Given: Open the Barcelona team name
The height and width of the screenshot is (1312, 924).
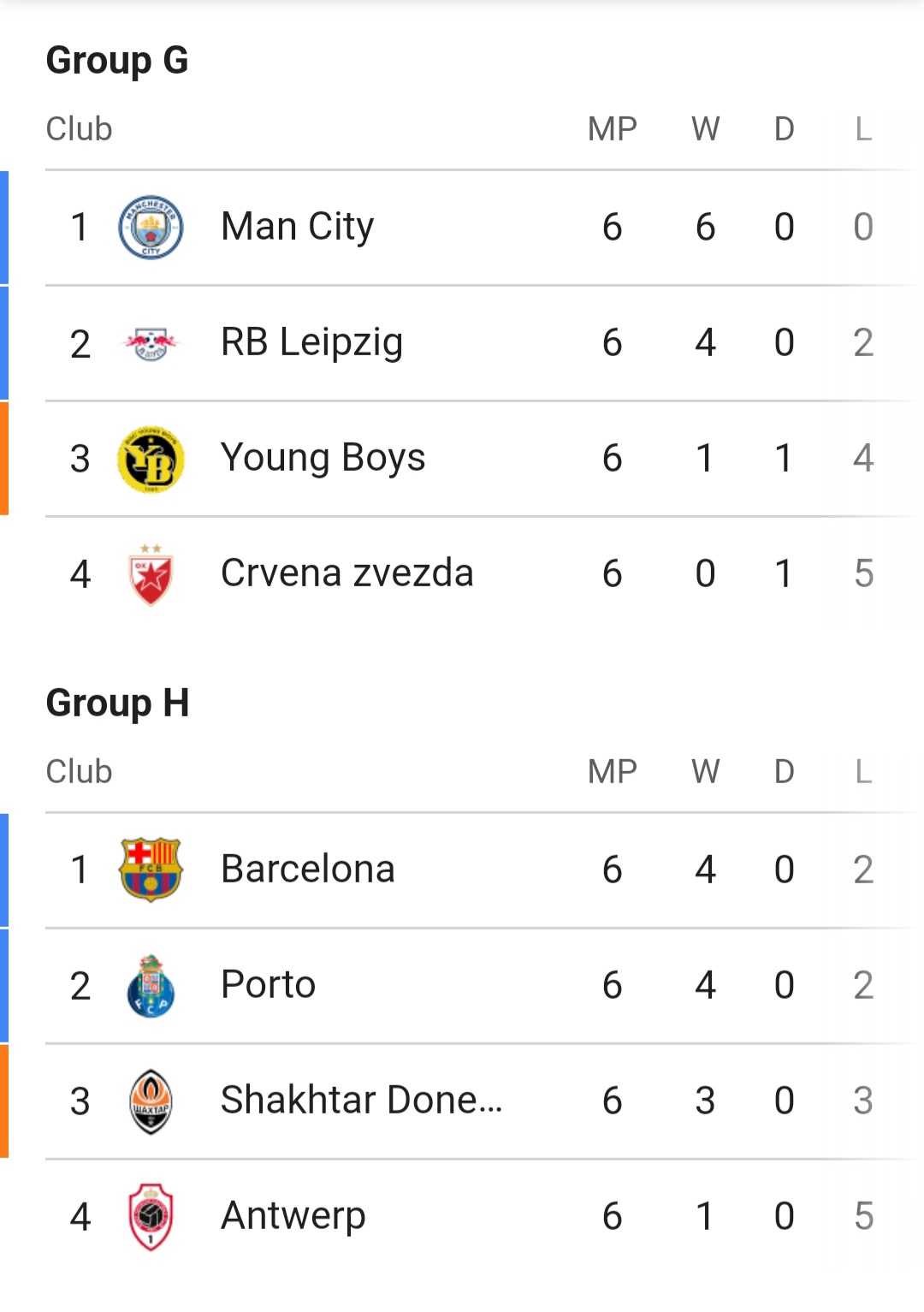Looking at the screenshot, I should (x=307, y=870).
